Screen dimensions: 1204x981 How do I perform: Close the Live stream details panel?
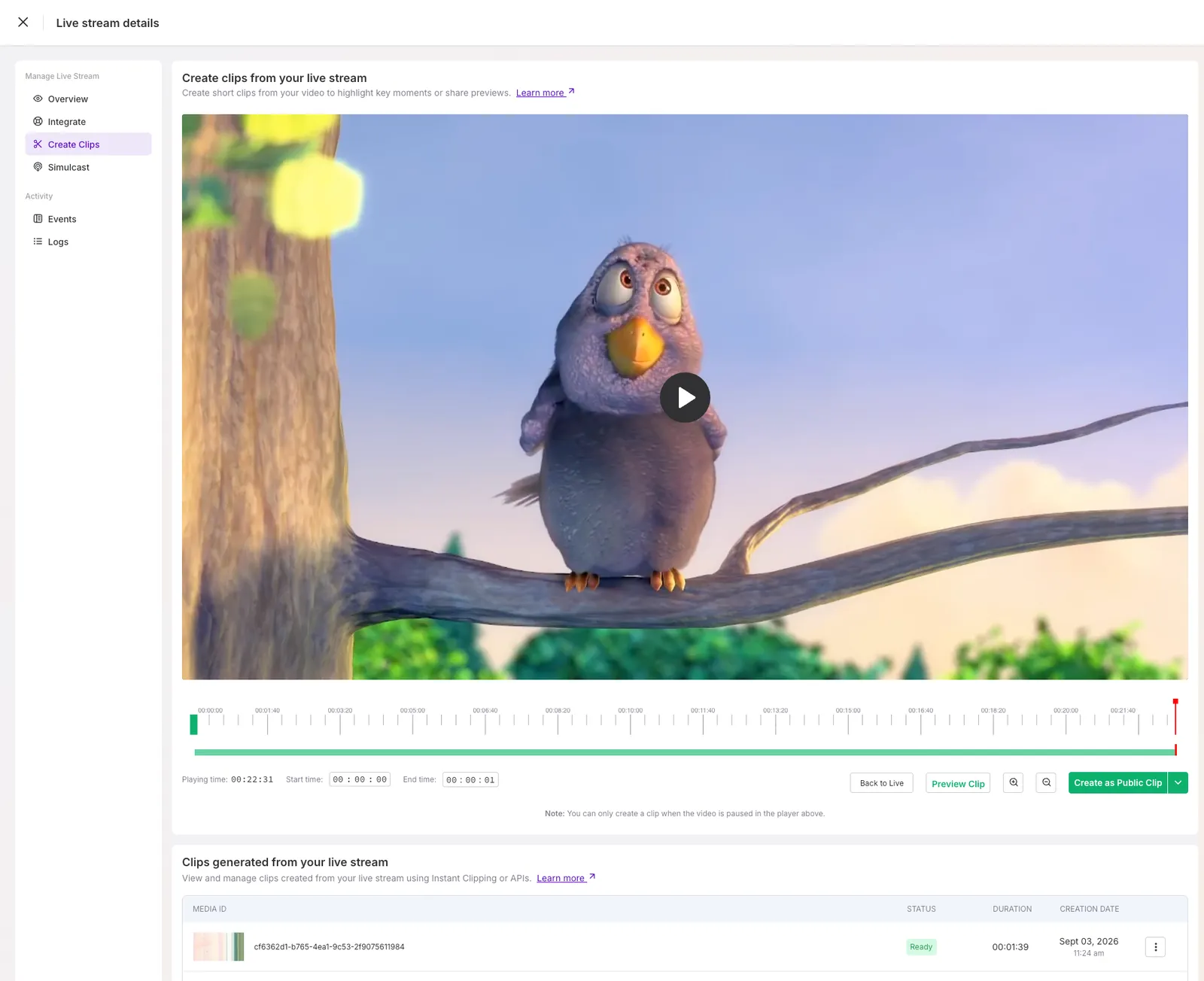(x=23, y=23)
